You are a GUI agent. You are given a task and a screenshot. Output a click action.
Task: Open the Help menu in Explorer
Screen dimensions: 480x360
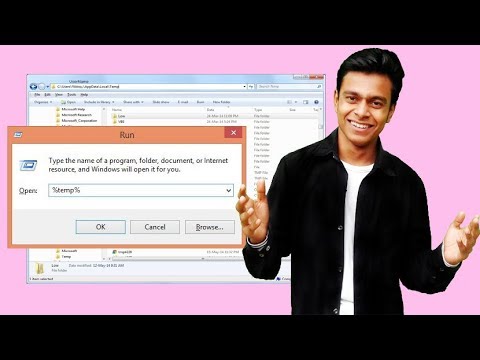(x=84, y=95)
